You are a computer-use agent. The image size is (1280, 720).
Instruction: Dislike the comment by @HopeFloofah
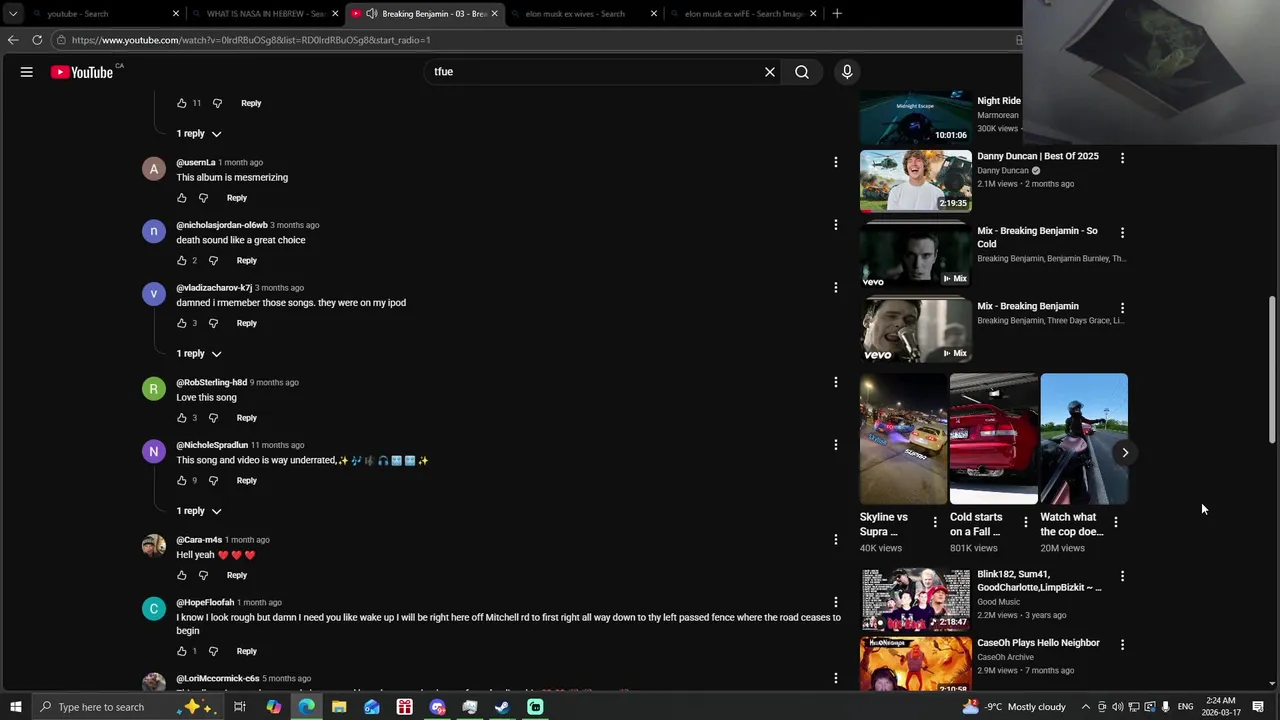click(x=213, y=651)
